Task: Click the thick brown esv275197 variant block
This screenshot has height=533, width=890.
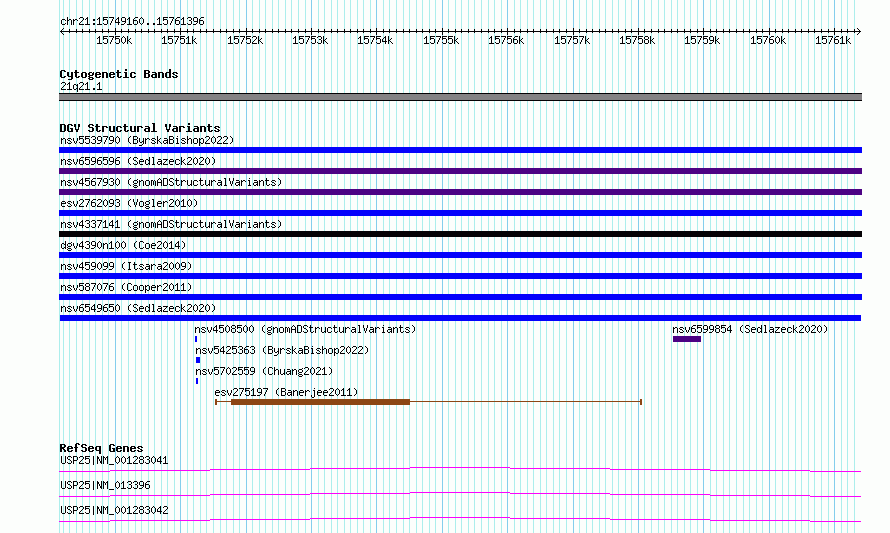Action: pyautogui.click(x=320, y=402)
